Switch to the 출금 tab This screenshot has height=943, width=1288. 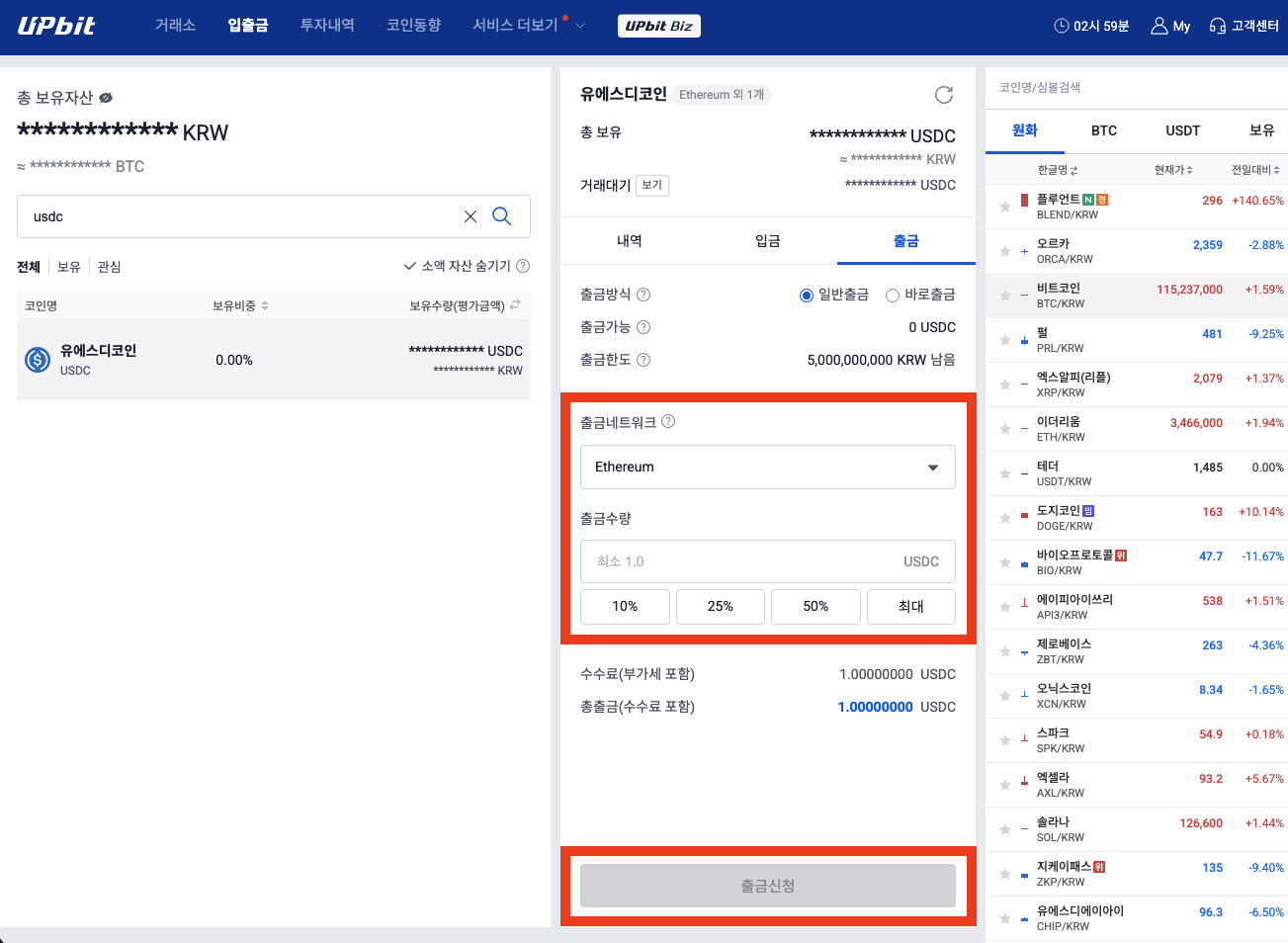[906, 240]
